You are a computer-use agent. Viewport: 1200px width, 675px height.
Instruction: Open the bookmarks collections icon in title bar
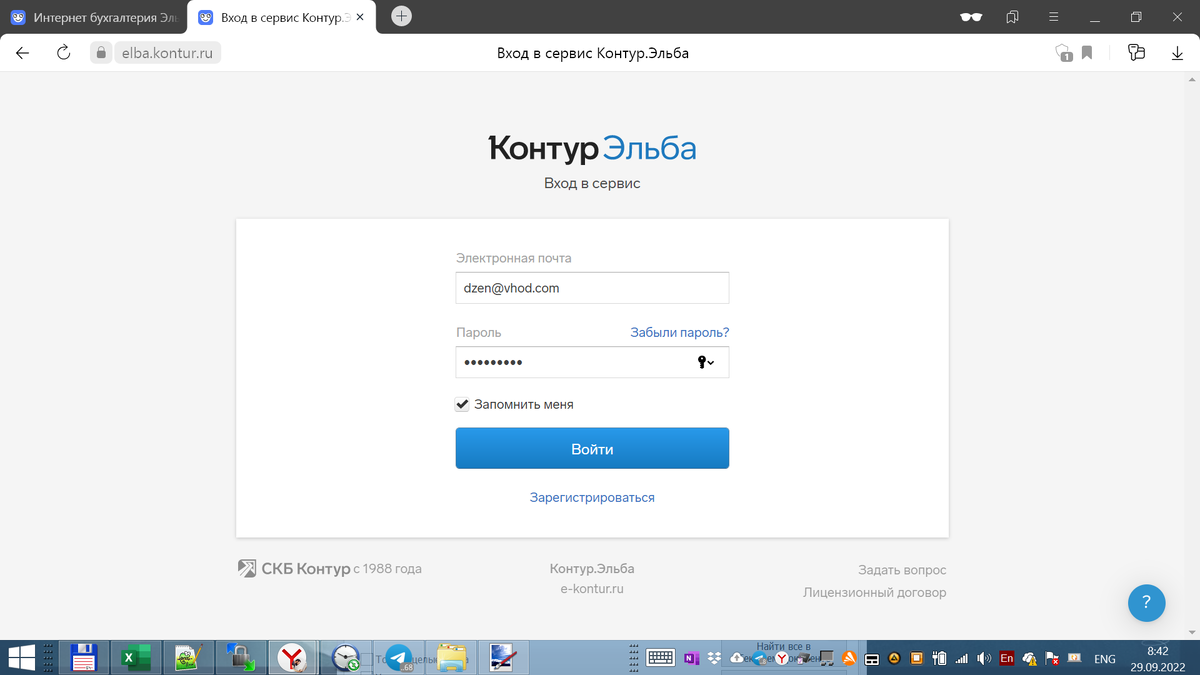[x=1013, y=17]
